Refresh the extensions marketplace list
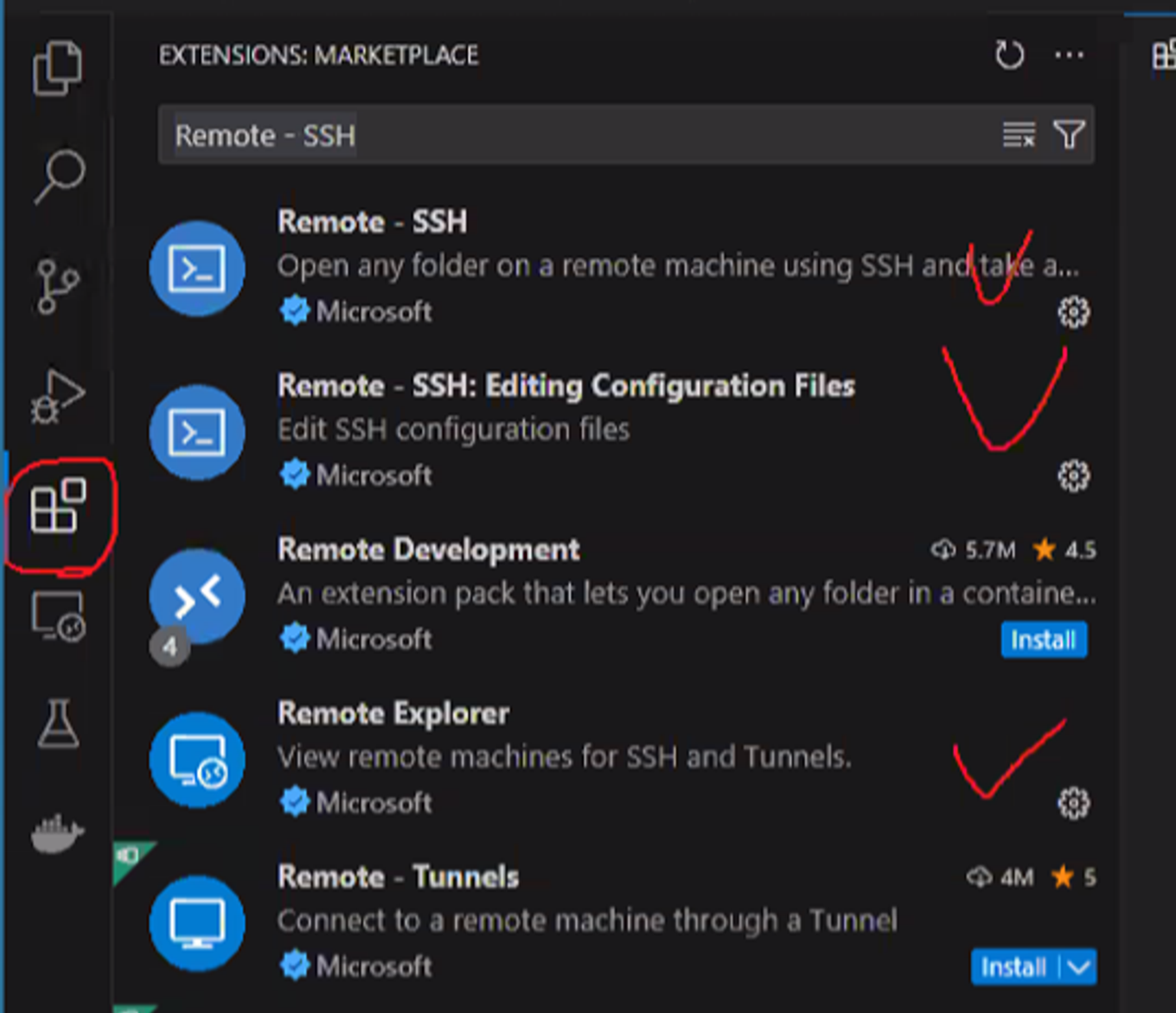1176x1013 pixels. tap(1009, 55)
